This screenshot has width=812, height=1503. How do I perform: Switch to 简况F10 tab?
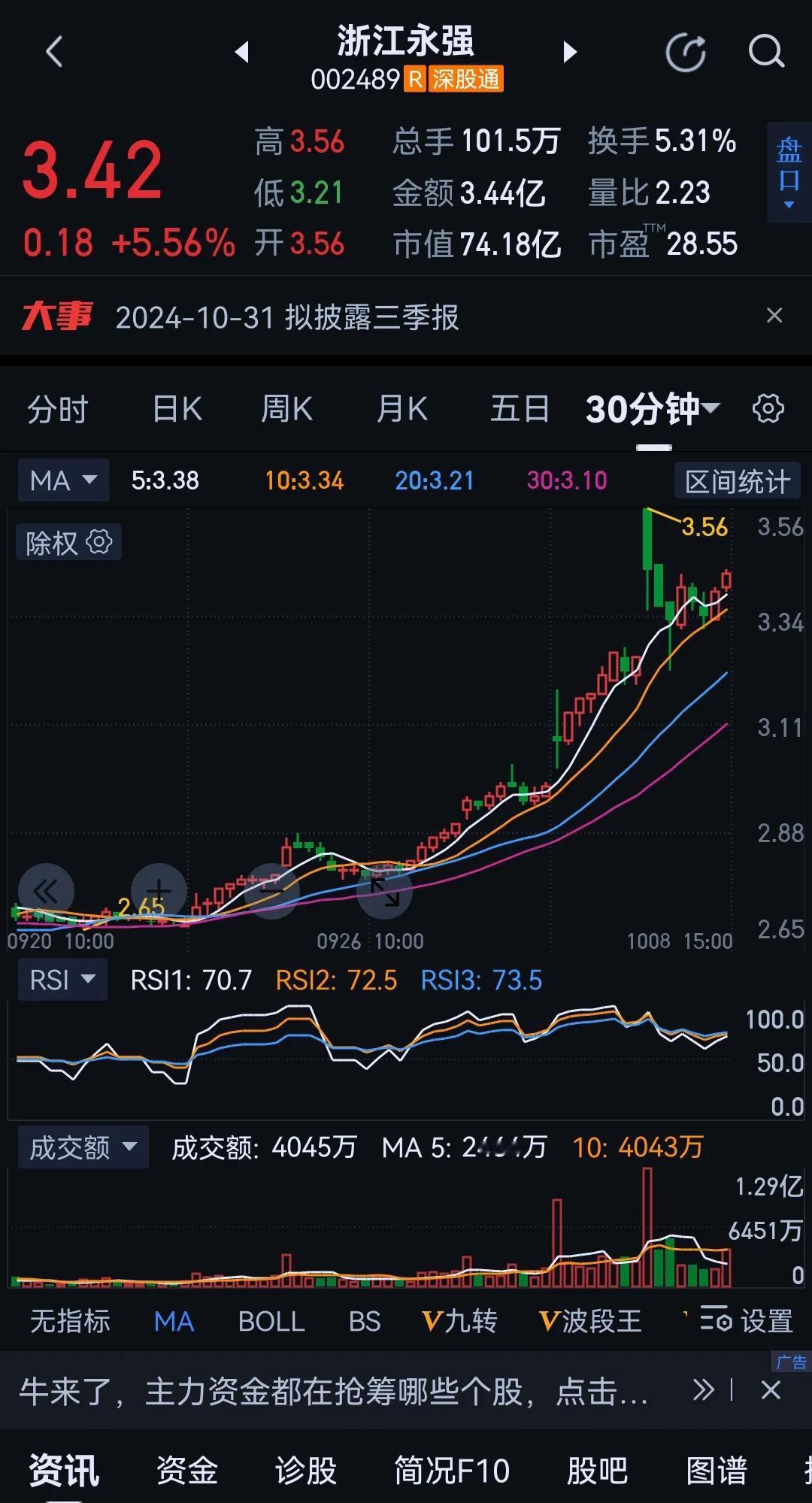click(x=452, y=1471)
